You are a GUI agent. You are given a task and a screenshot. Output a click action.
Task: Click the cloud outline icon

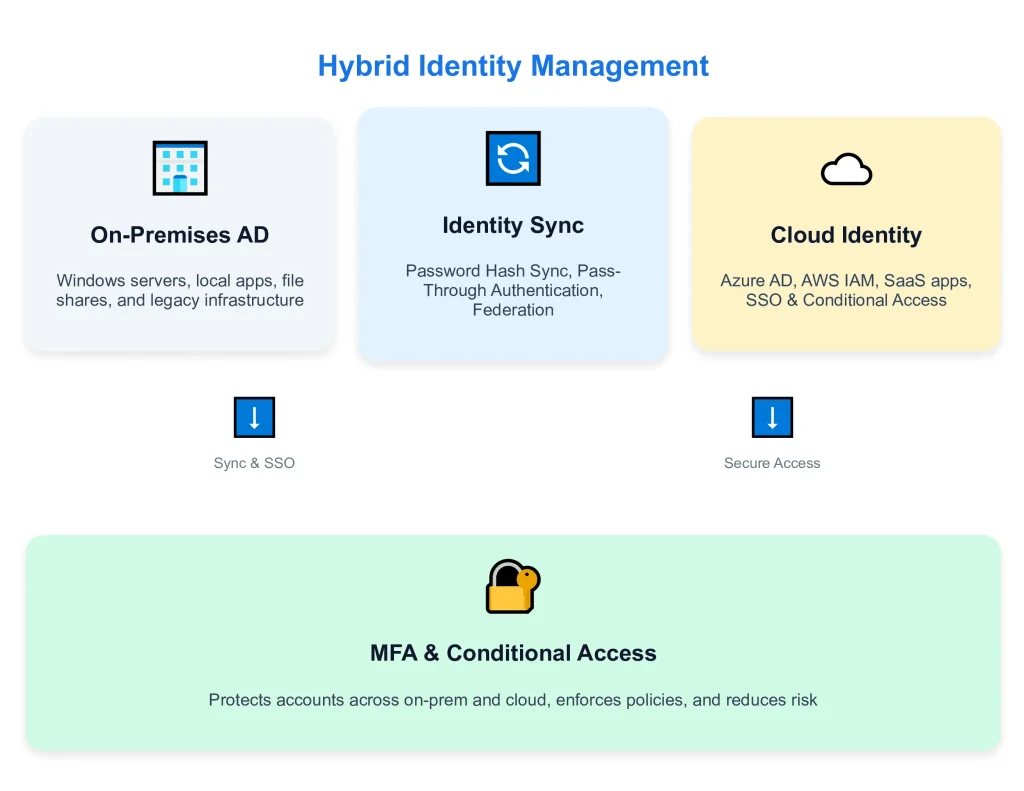coord(846,170)
